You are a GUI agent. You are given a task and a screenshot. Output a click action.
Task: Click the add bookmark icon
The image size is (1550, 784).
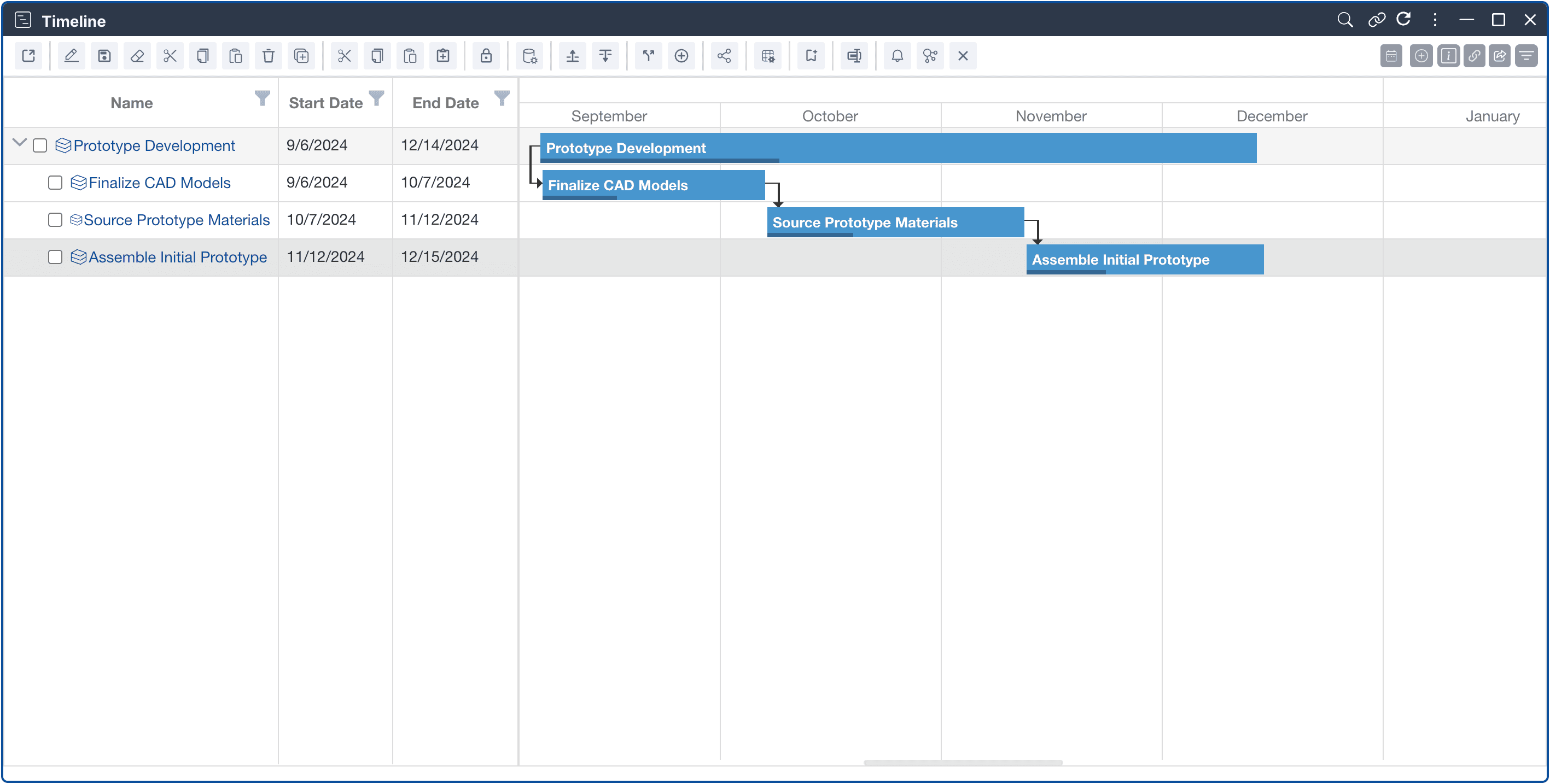click(811, 56)
